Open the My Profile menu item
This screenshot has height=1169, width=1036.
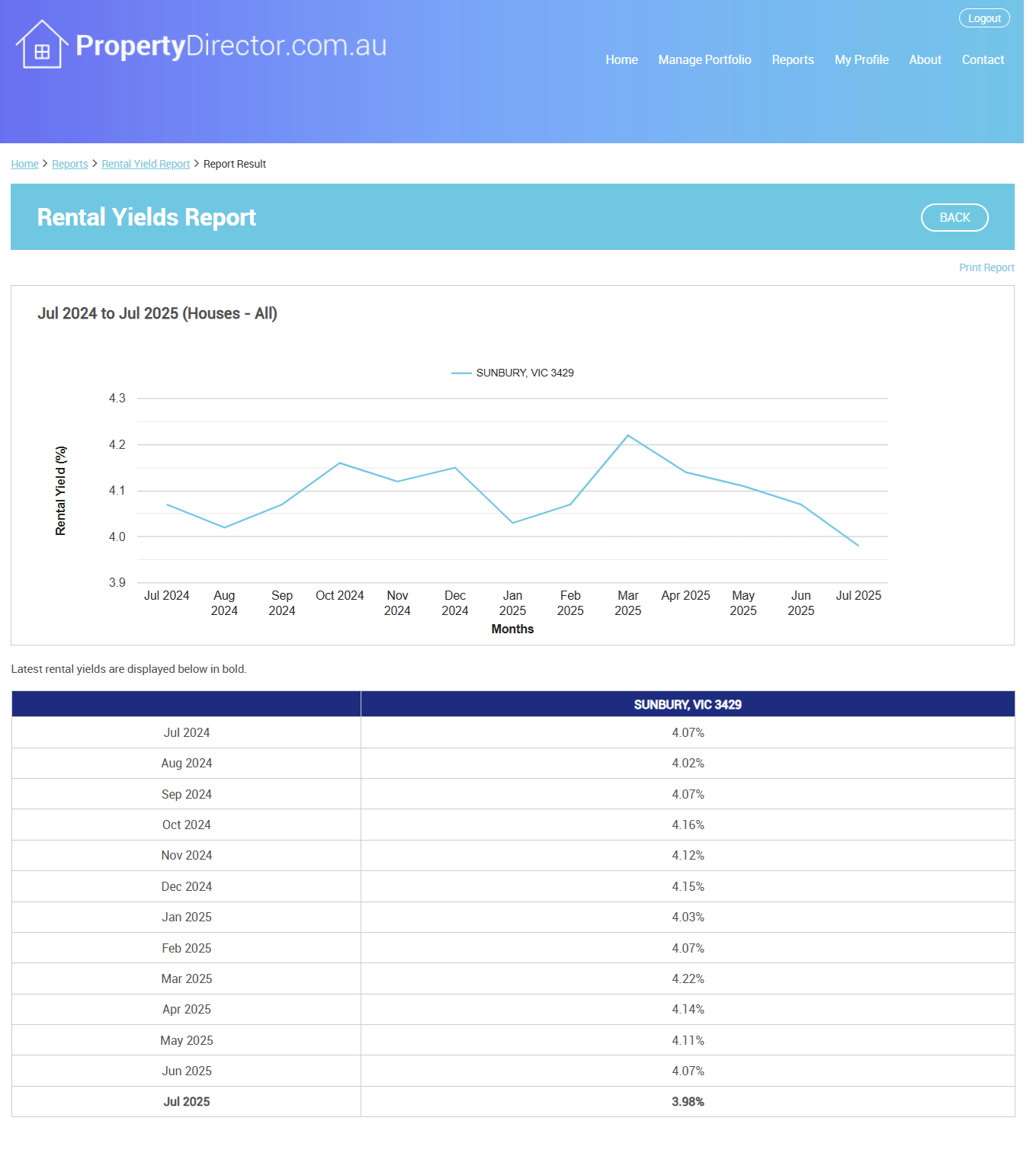coord(861,59)
